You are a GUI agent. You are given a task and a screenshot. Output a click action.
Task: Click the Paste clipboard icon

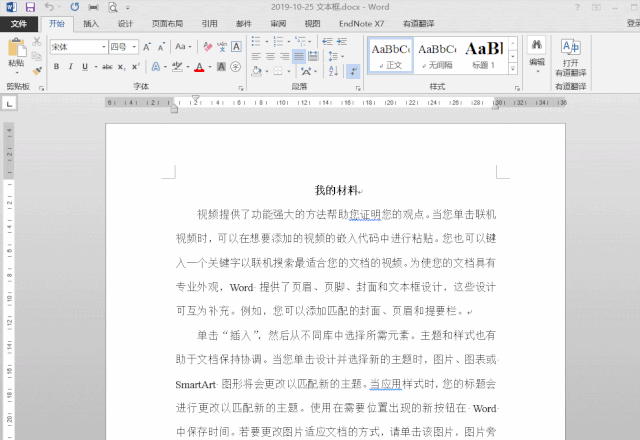(x=16, y=48)
